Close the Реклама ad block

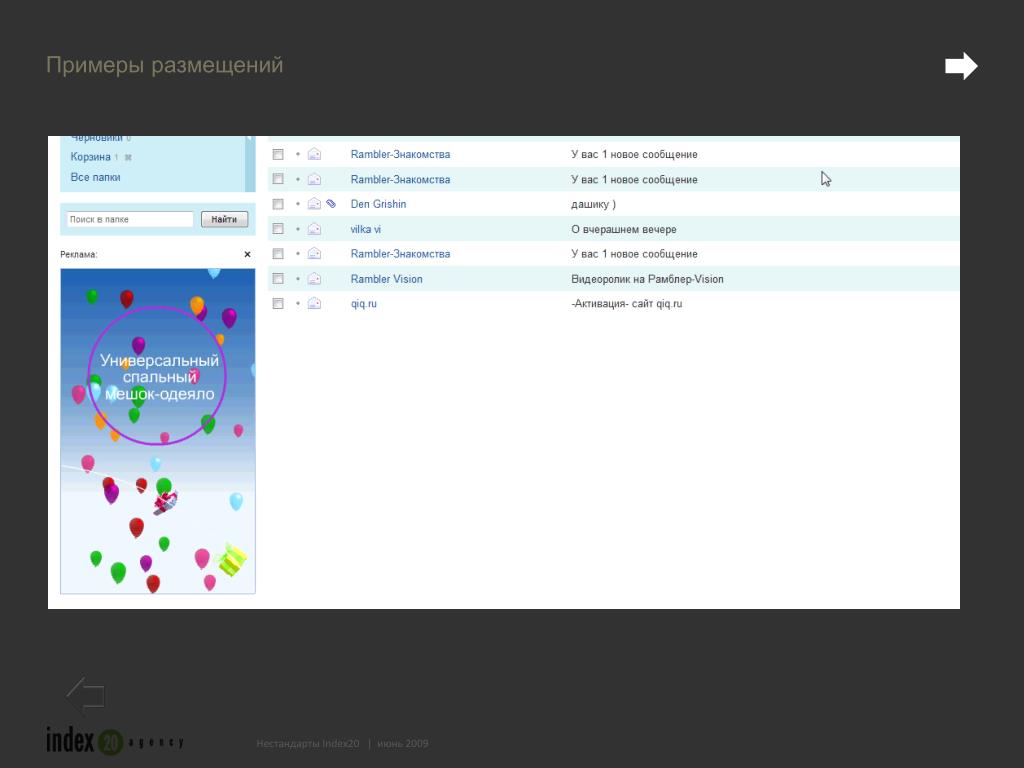point(248,255)
